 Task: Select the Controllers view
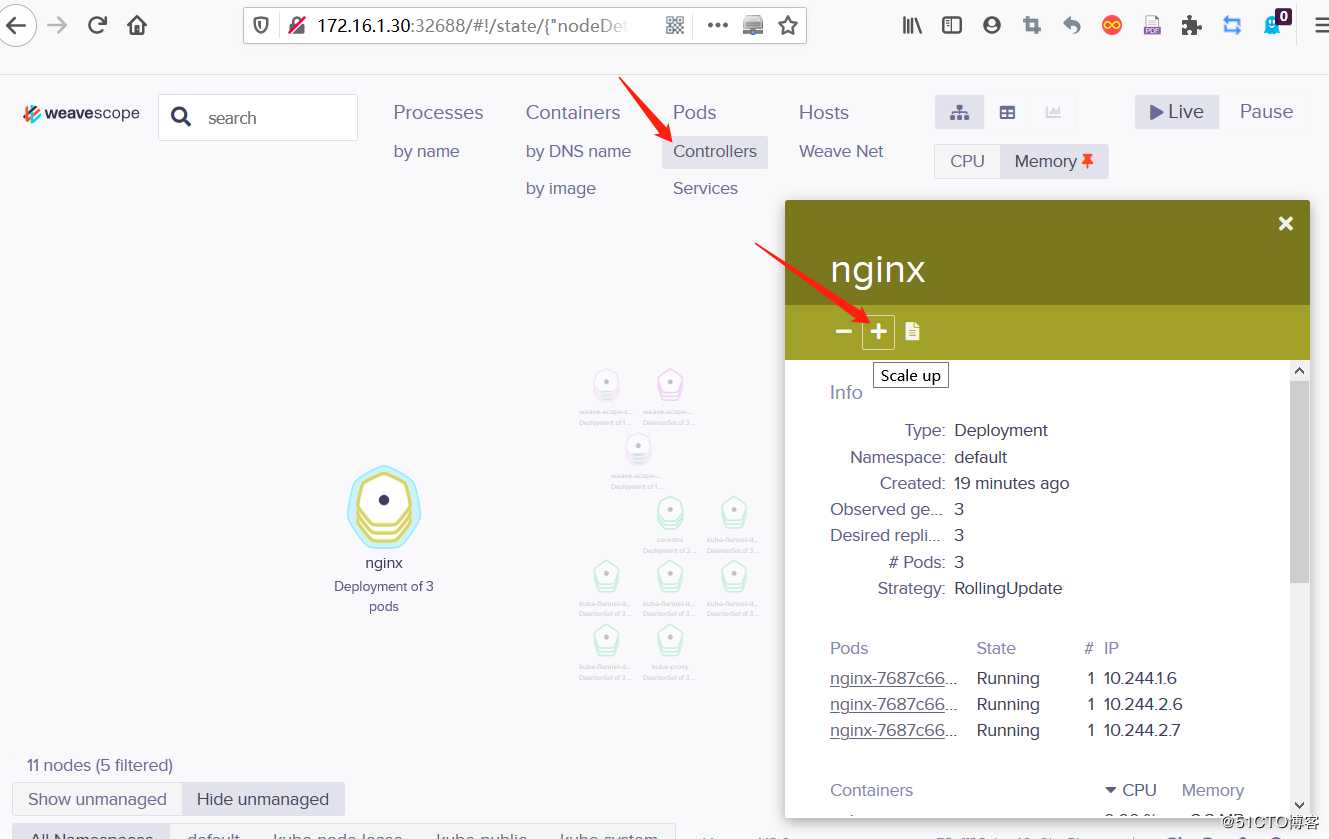(x=715, y=151)
